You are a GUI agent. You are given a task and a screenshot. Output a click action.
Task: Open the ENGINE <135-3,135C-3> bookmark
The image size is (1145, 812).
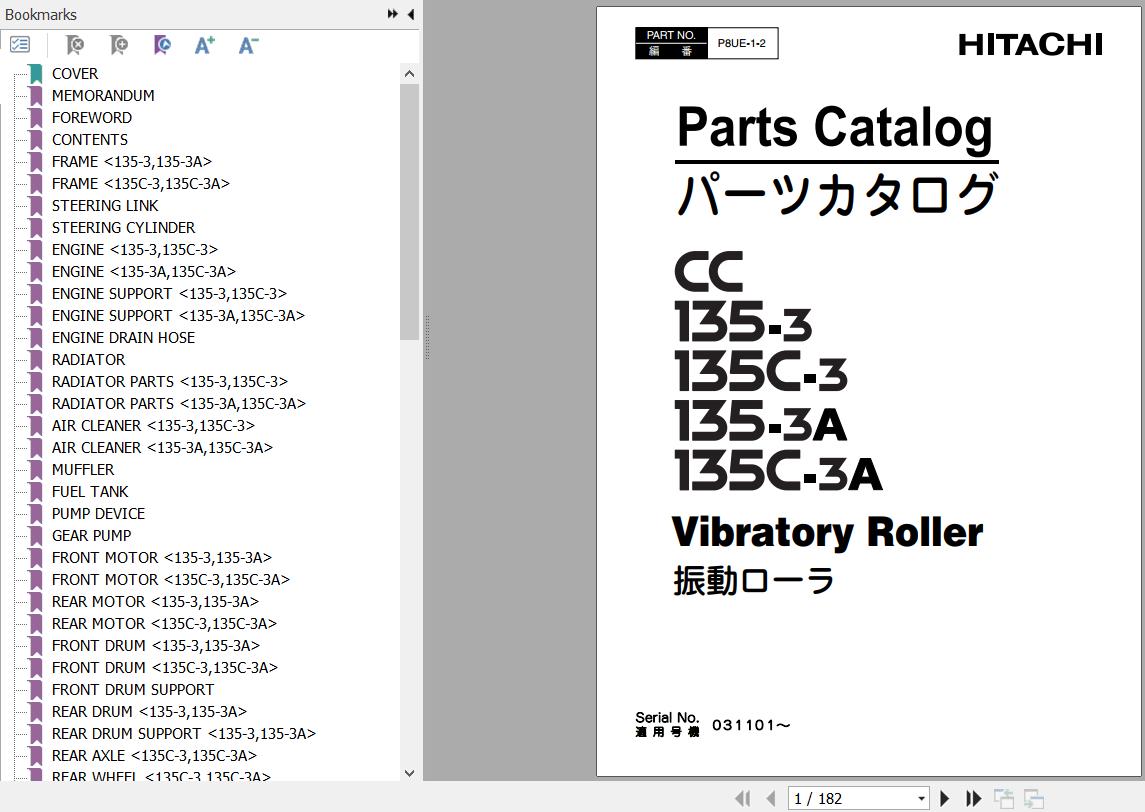pyautogui.click(x=134, y=250)
